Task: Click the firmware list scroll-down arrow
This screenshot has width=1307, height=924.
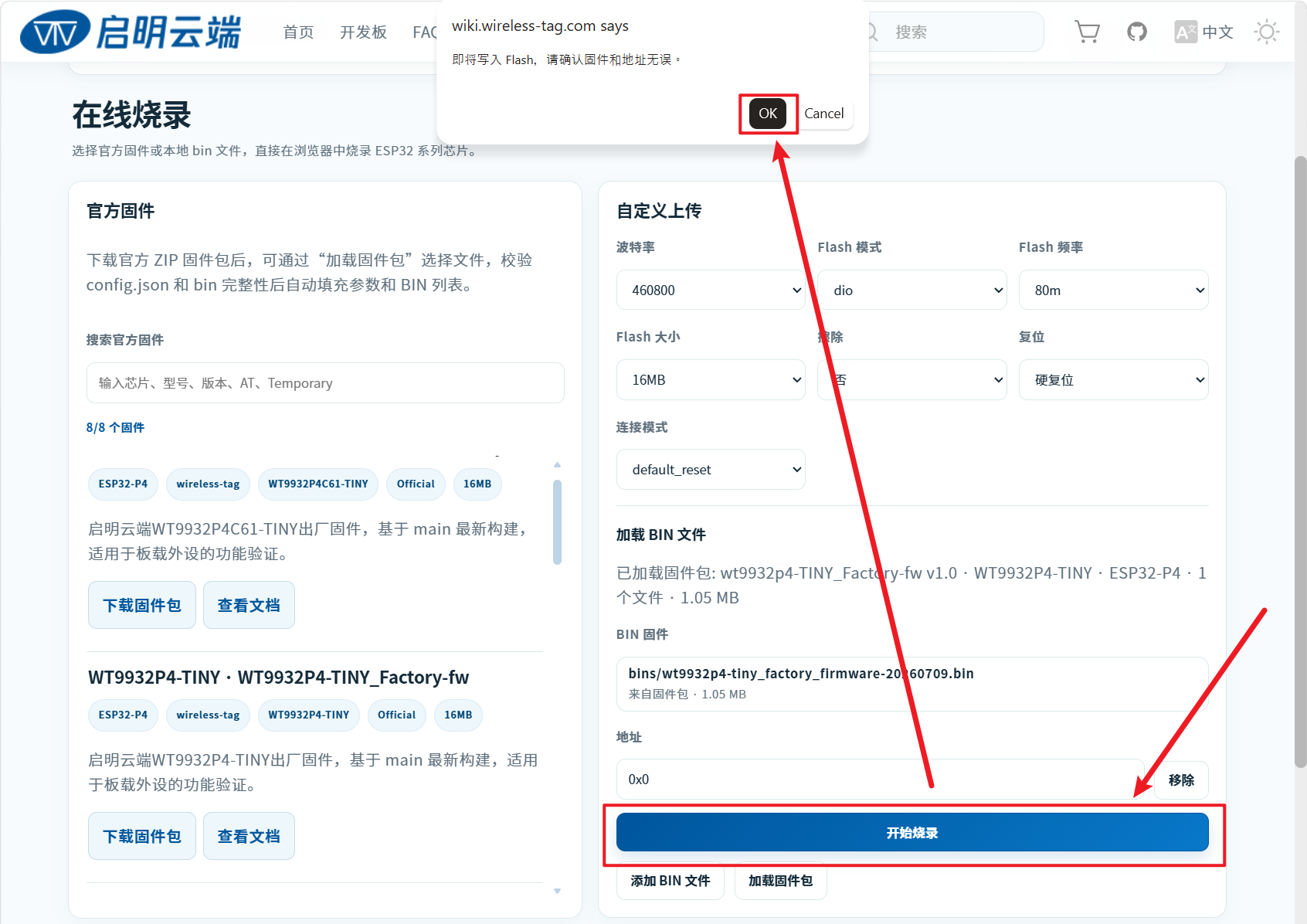Action: pyautogui.click(x=557, y=891)
